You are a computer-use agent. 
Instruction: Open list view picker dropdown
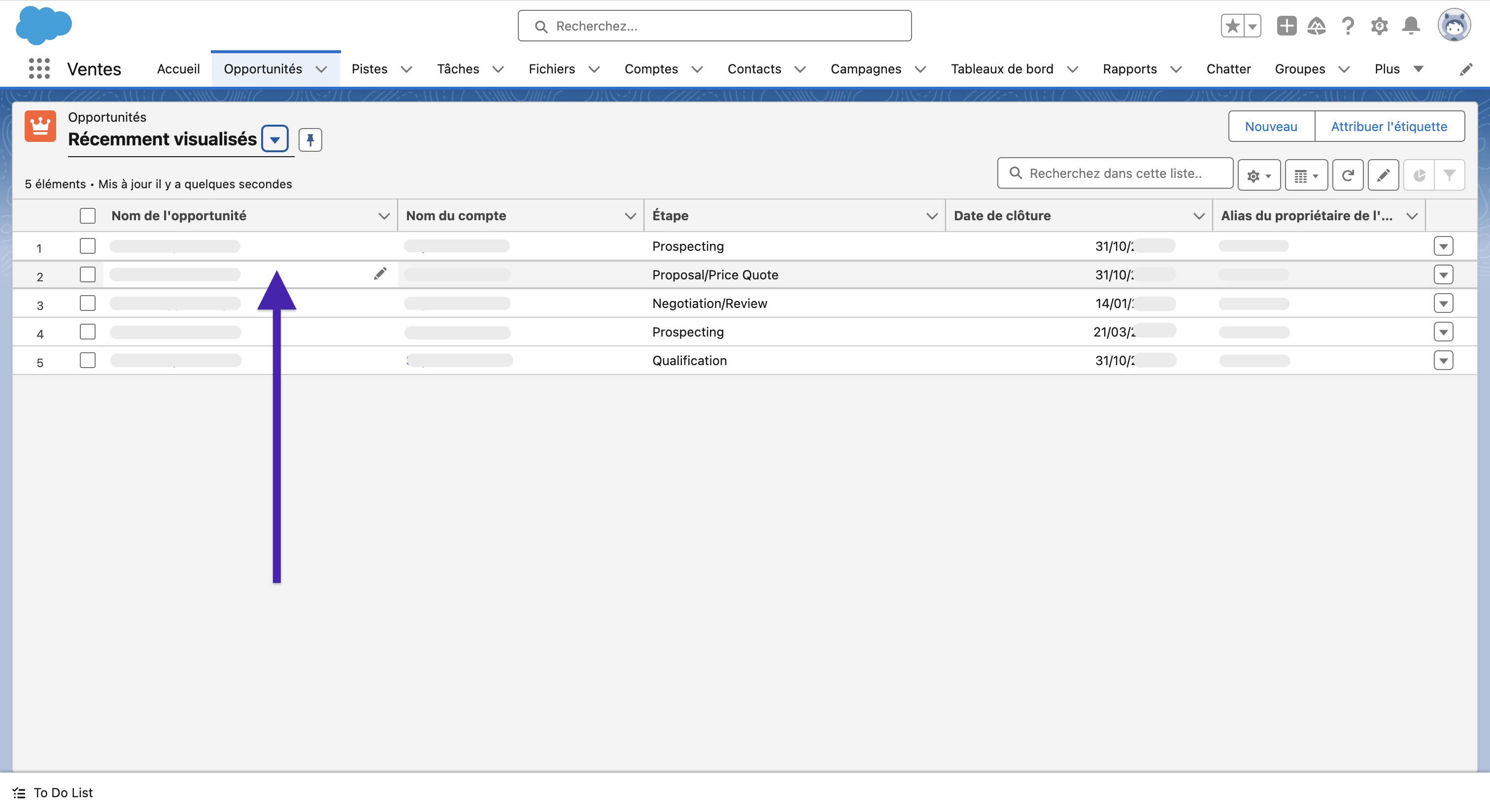pos(275,139)
